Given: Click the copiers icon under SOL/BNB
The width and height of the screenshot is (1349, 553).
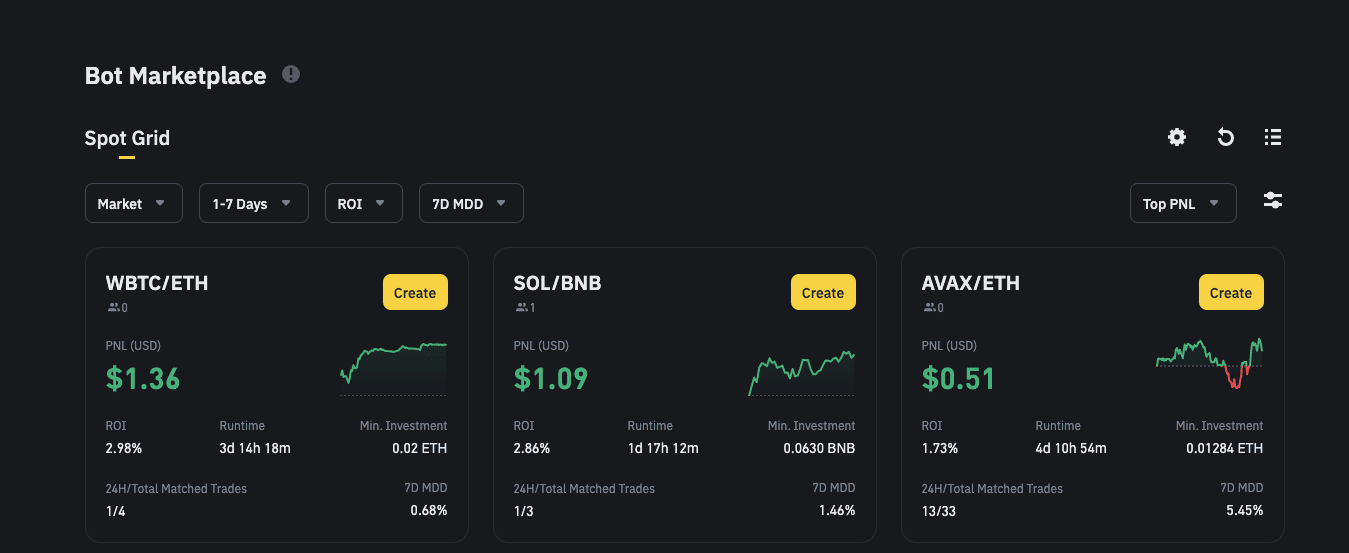Looking at the screenshot, I should click(522, 308).
